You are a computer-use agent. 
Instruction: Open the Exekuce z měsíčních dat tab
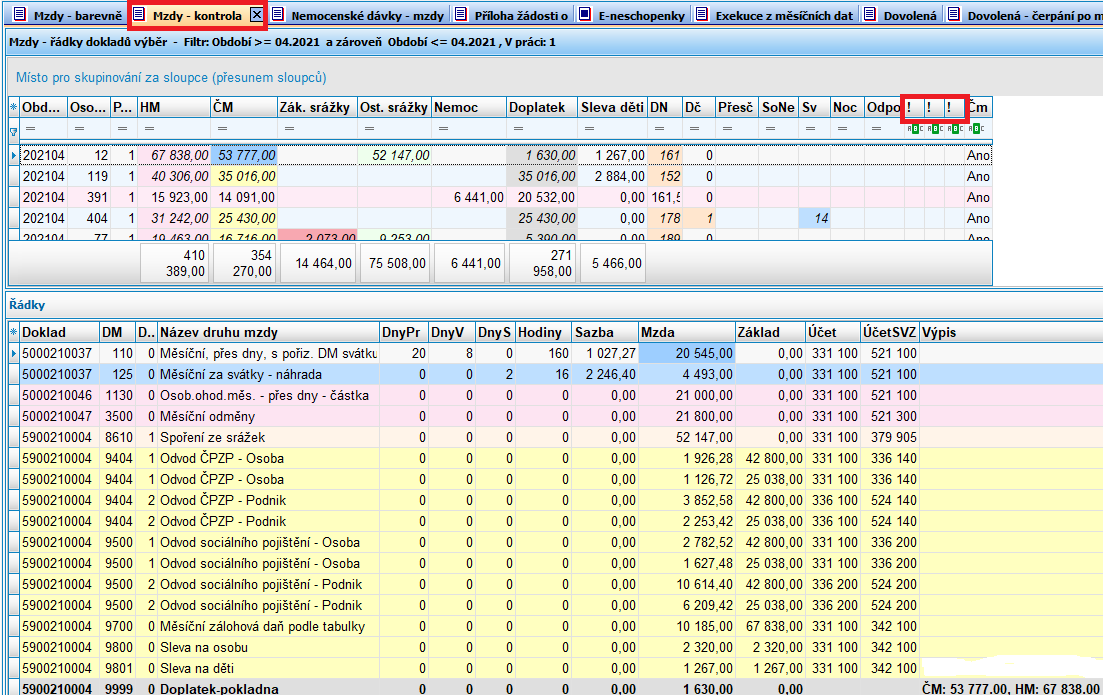(x=783, y=15)
